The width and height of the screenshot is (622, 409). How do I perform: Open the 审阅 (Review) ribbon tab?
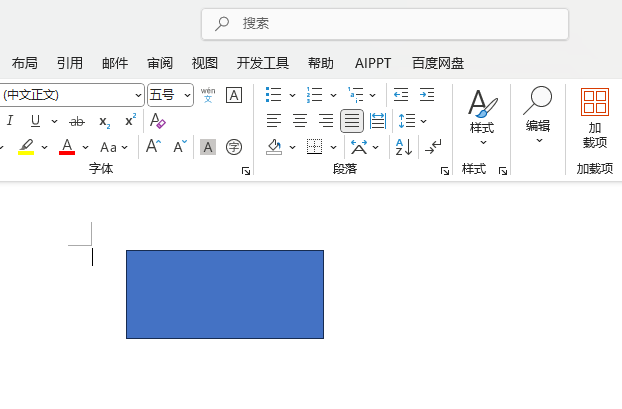tap(160, 63)
